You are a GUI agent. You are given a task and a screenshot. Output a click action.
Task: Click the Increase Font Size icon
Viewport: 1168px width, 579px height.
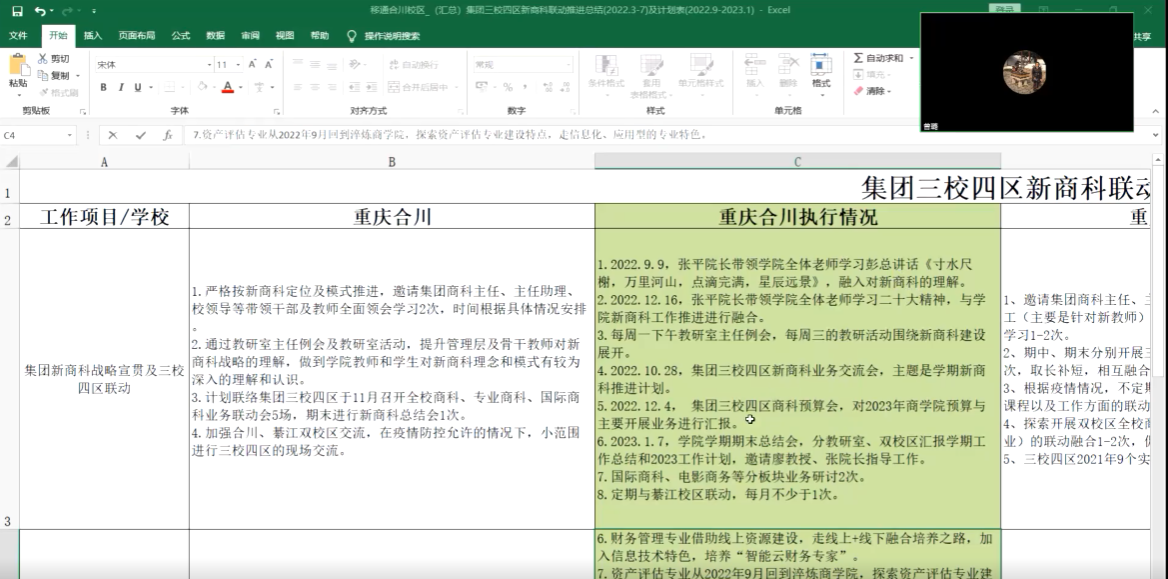pos(253,65)
